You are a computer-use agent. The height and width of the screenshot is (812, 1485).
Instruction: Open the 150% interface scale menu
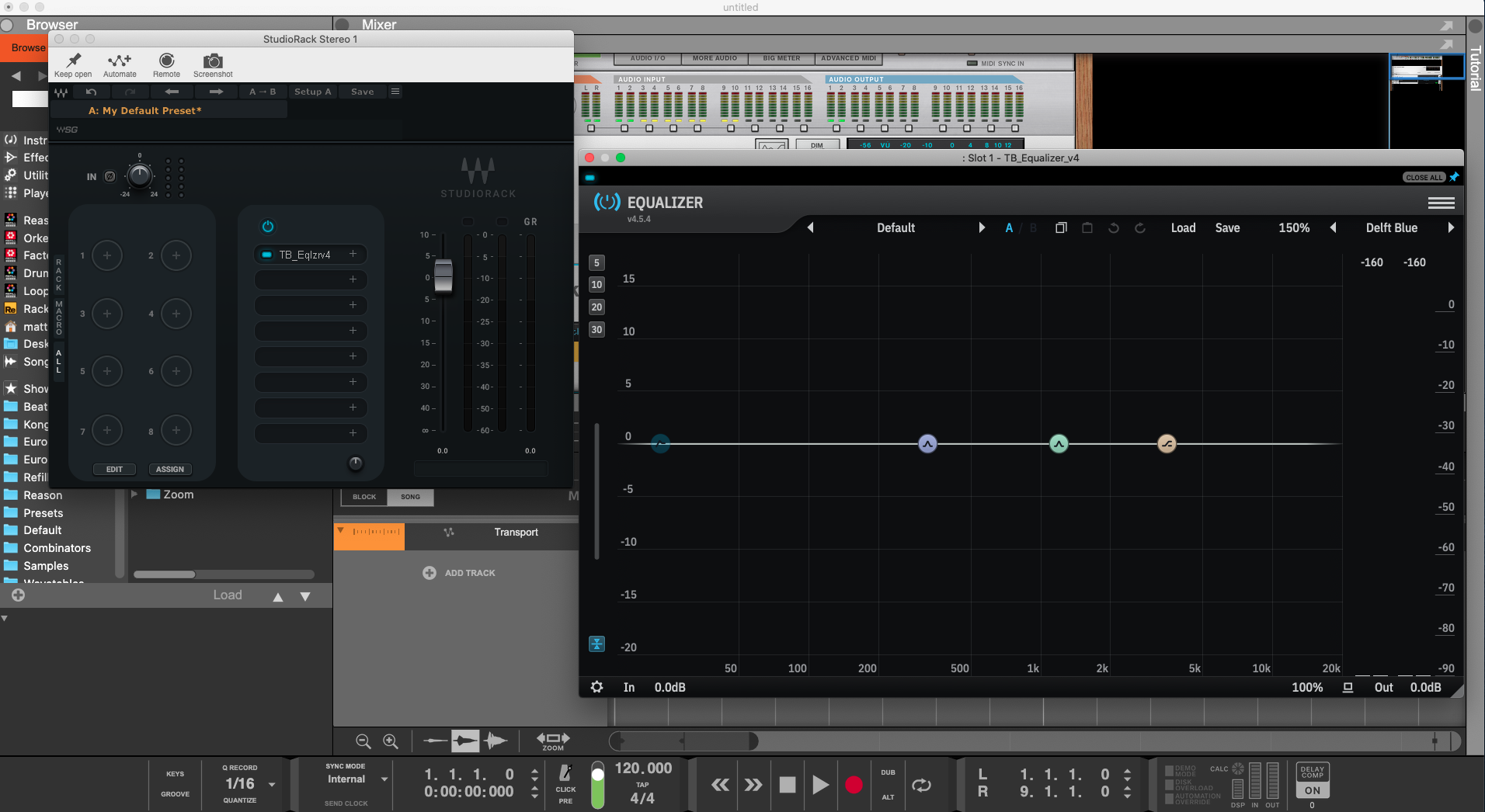point(1294,227)
